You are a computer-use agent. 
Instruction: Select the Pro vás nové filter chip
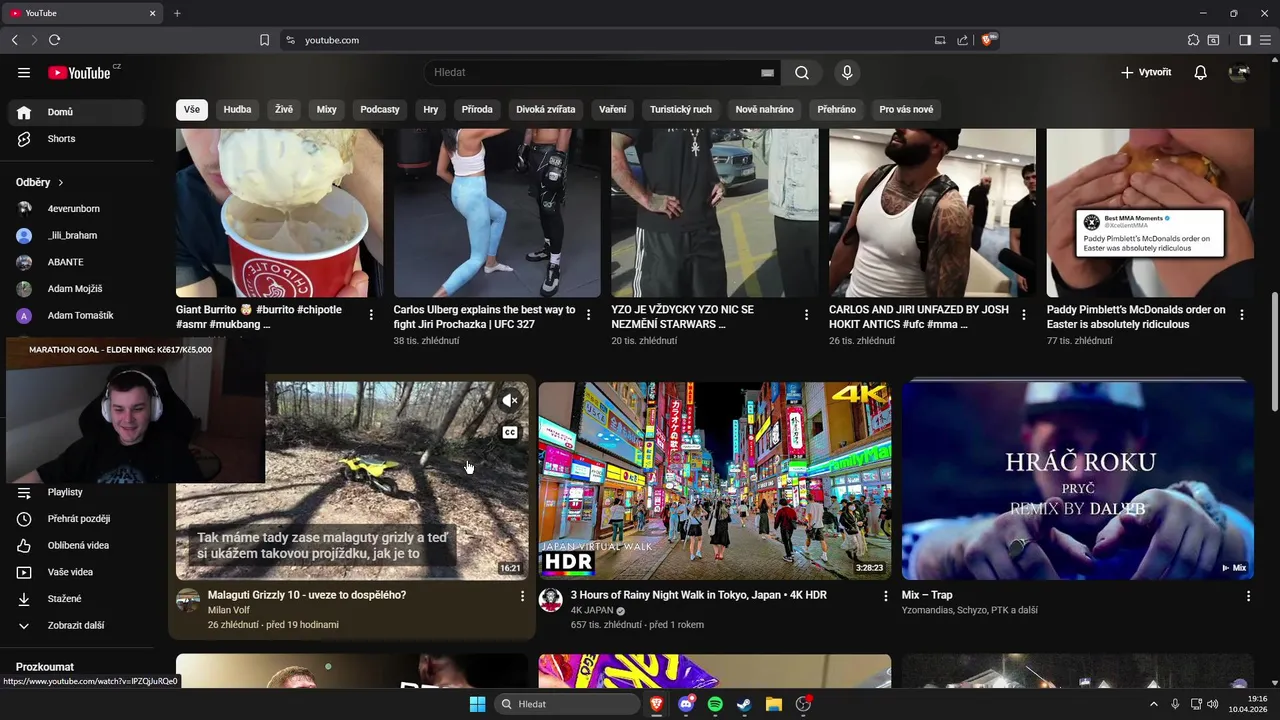(906, 109)
